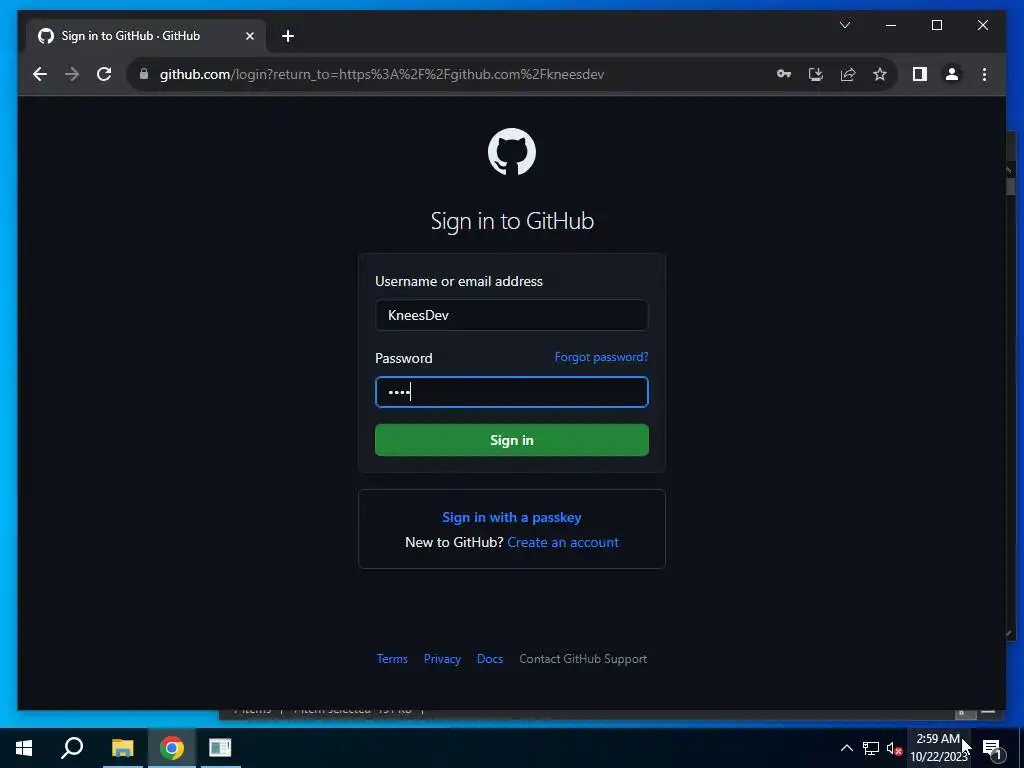Focus the Password input field
This screenshot has width=1024, height=768.
pos(511,392)
